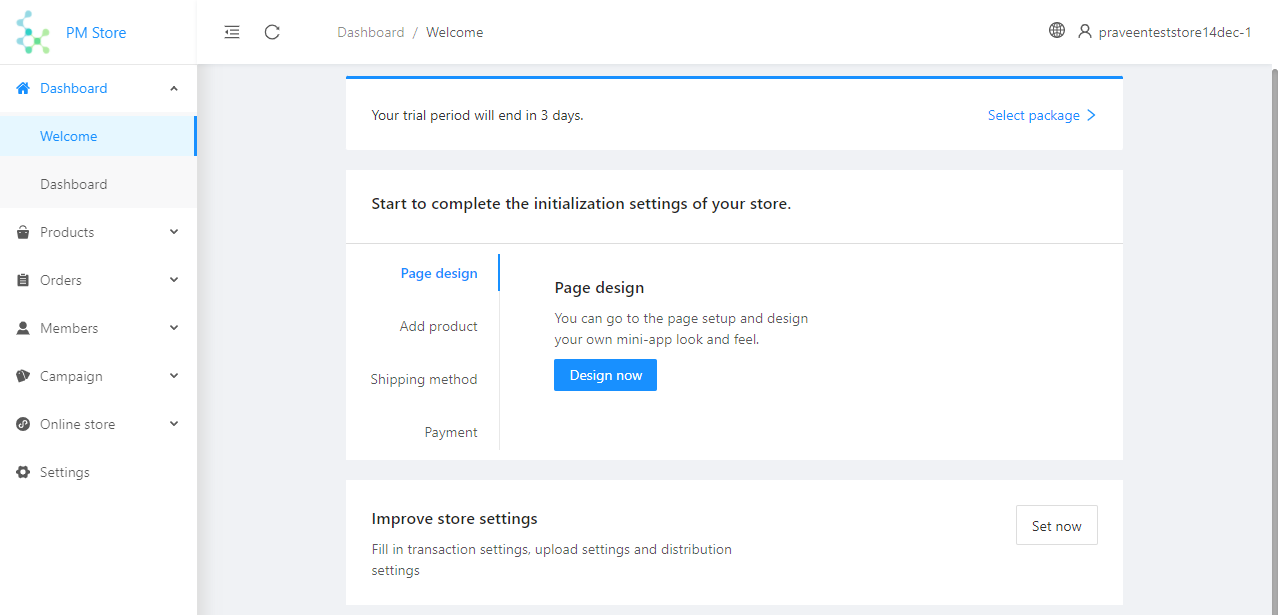Click the Campaign tag icon
This screenshot has height=615, width=1278.
click(x=23, y=376)
